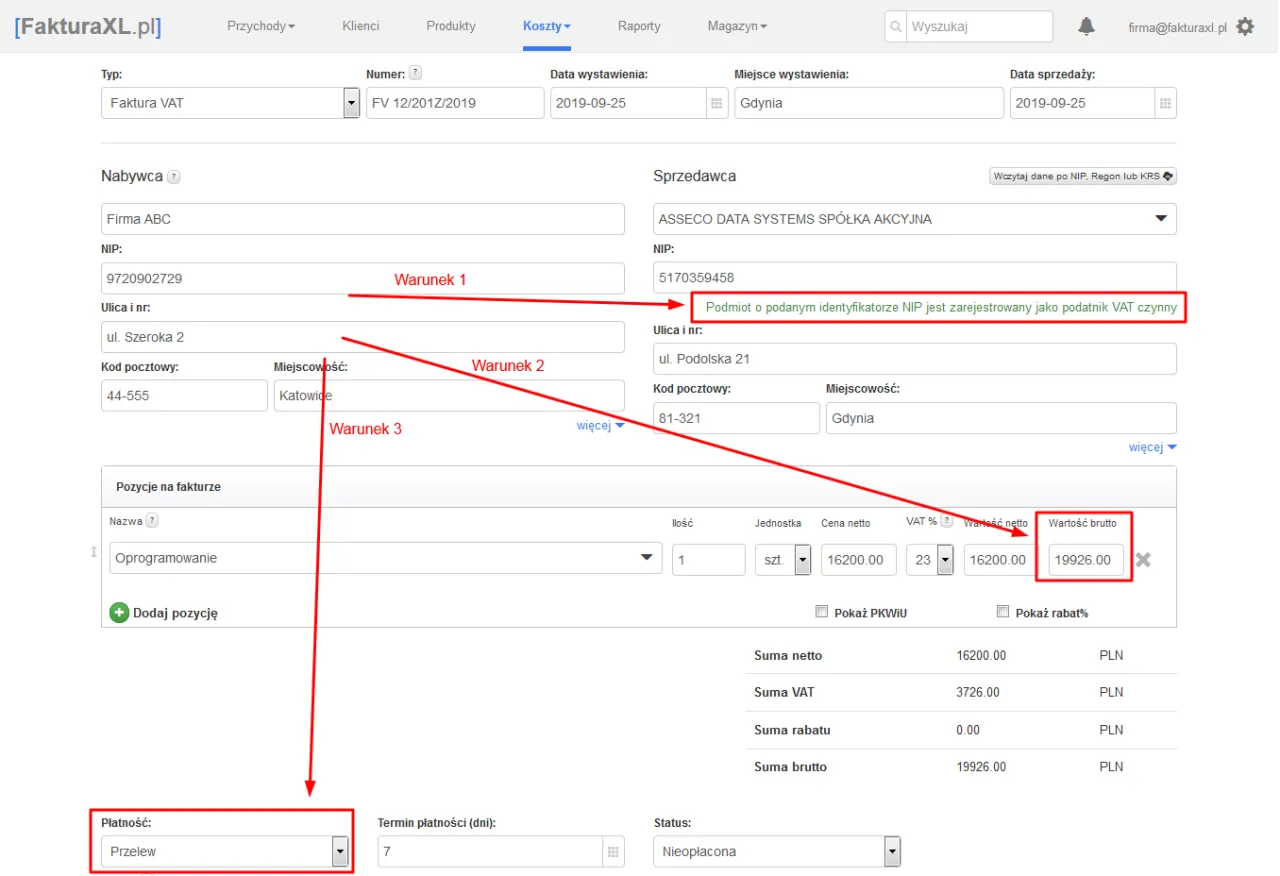Open calendar picker for Data sprzedaży

pyautogui.click(x=1164, y=103)
